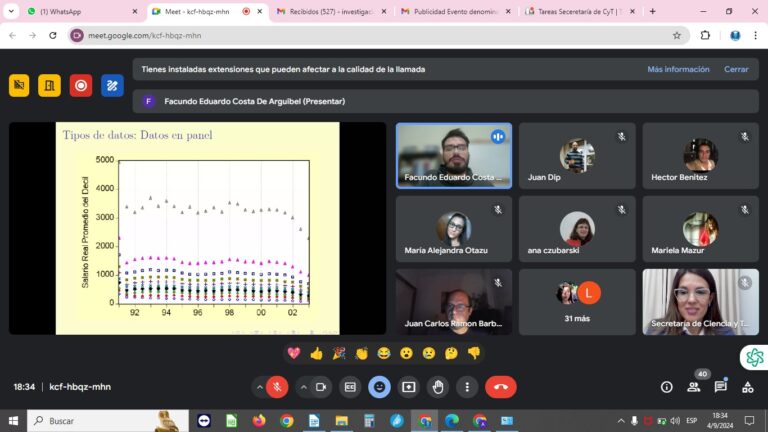Viewport: 768px width, 432px height.
Task: Hang up with the red leave call button
Action: pyautogui.click(x=501, y=387)
